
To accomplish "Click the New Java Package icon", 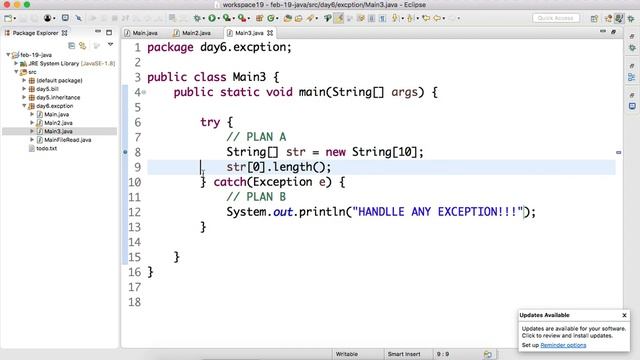I will [259, 18].
